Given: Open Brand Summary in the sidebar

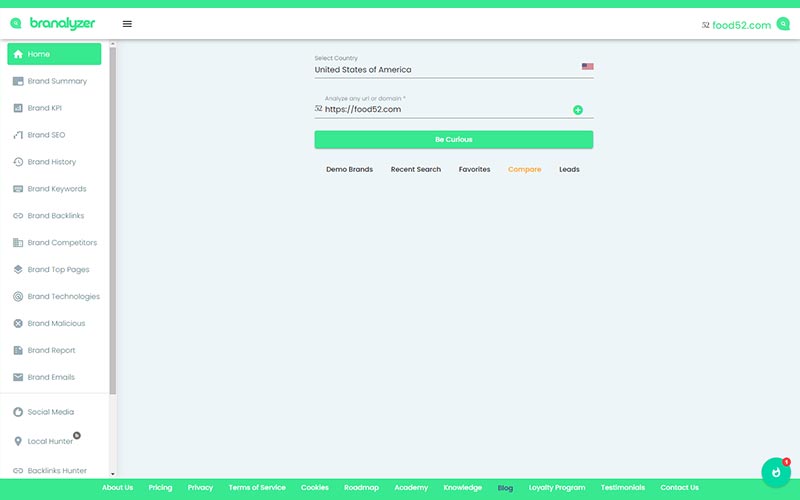Looking at the screenshot, I should coord(54,81).
